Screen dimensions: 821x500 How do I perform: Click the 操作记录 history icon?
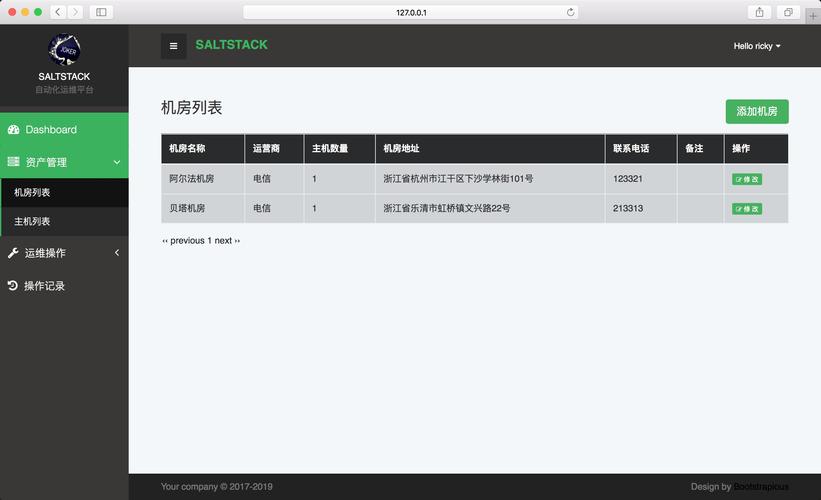point(13,285)
